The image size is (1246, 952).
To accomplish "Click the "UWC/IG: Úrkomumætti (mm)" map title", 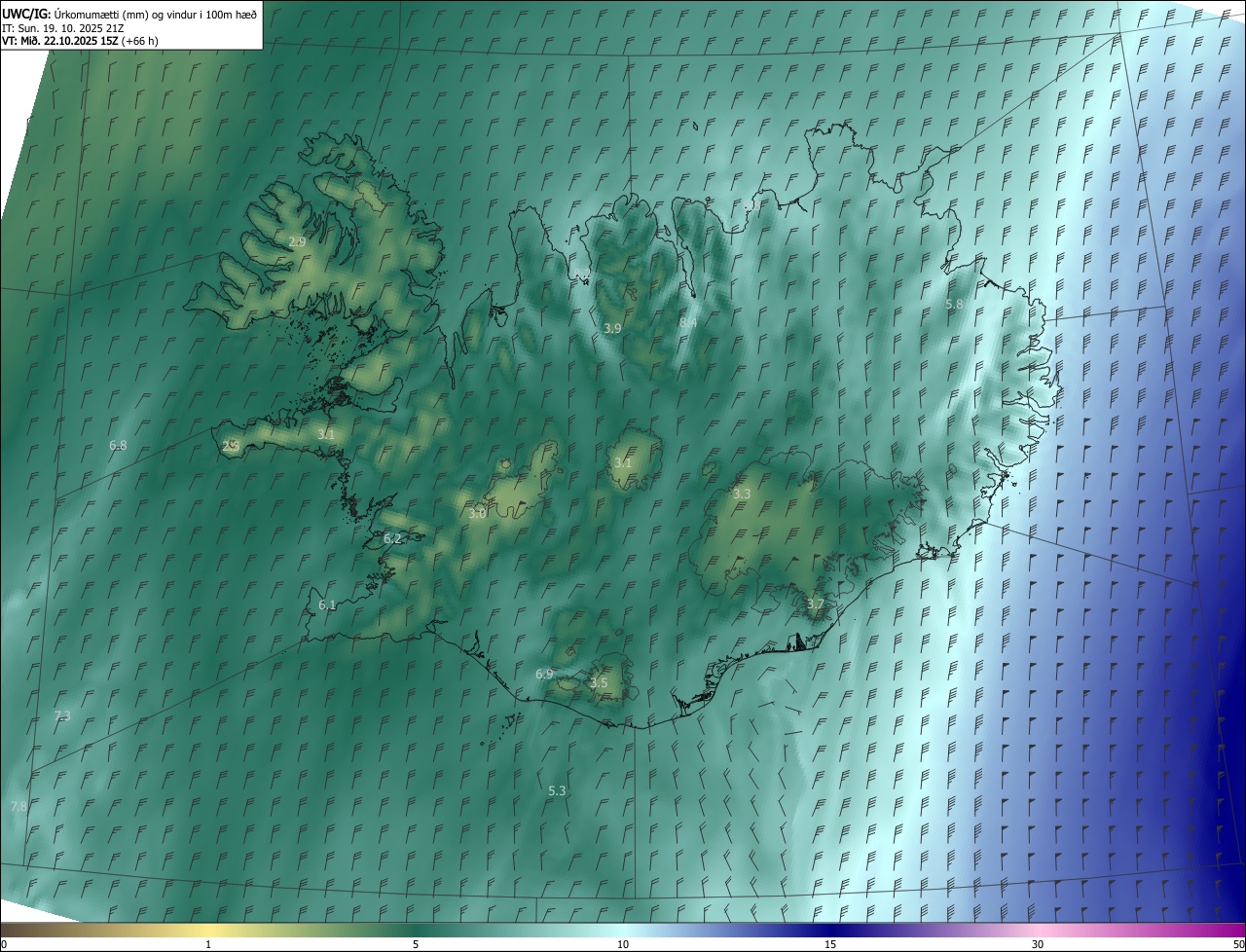I will 75,14.
